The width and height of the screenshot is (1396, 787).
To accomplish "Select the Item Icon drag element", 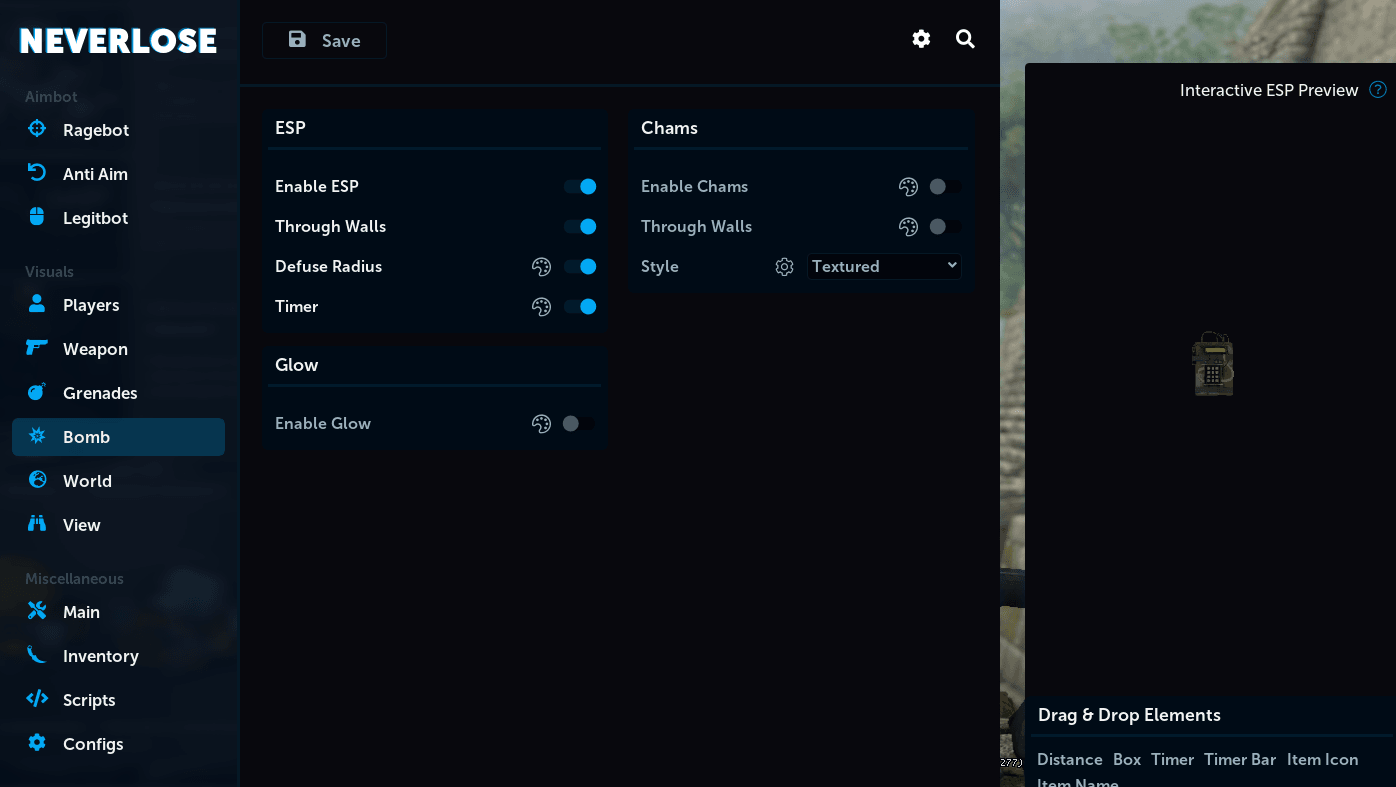I will point(1323,760).
